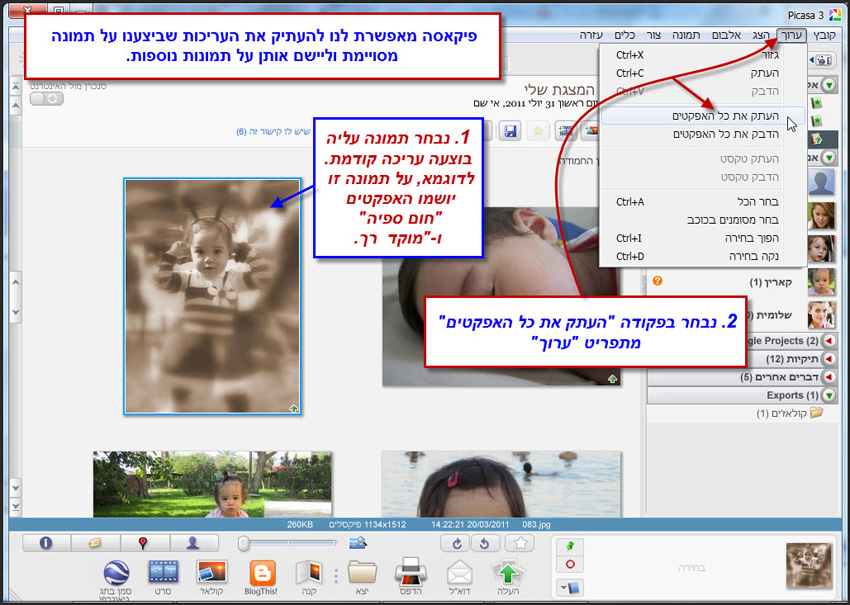Image resolution: width=850 pixels, height=605 pixels.
Task: Choose הפוך בחירה from menu
Action: [x=703, y=238]
